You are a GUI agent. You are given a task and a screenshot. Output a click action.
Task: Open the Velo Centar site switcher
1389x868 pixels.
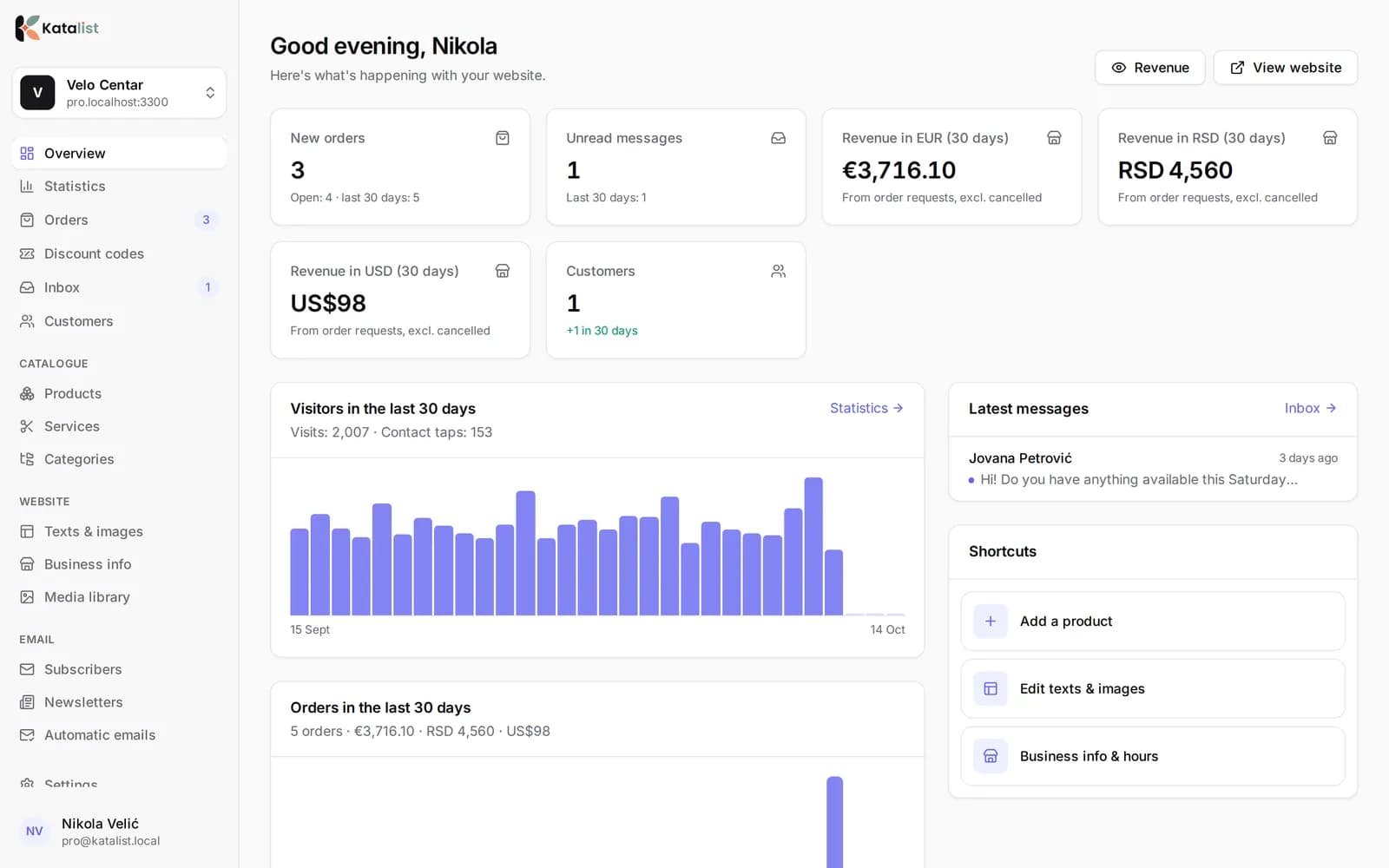119,93
